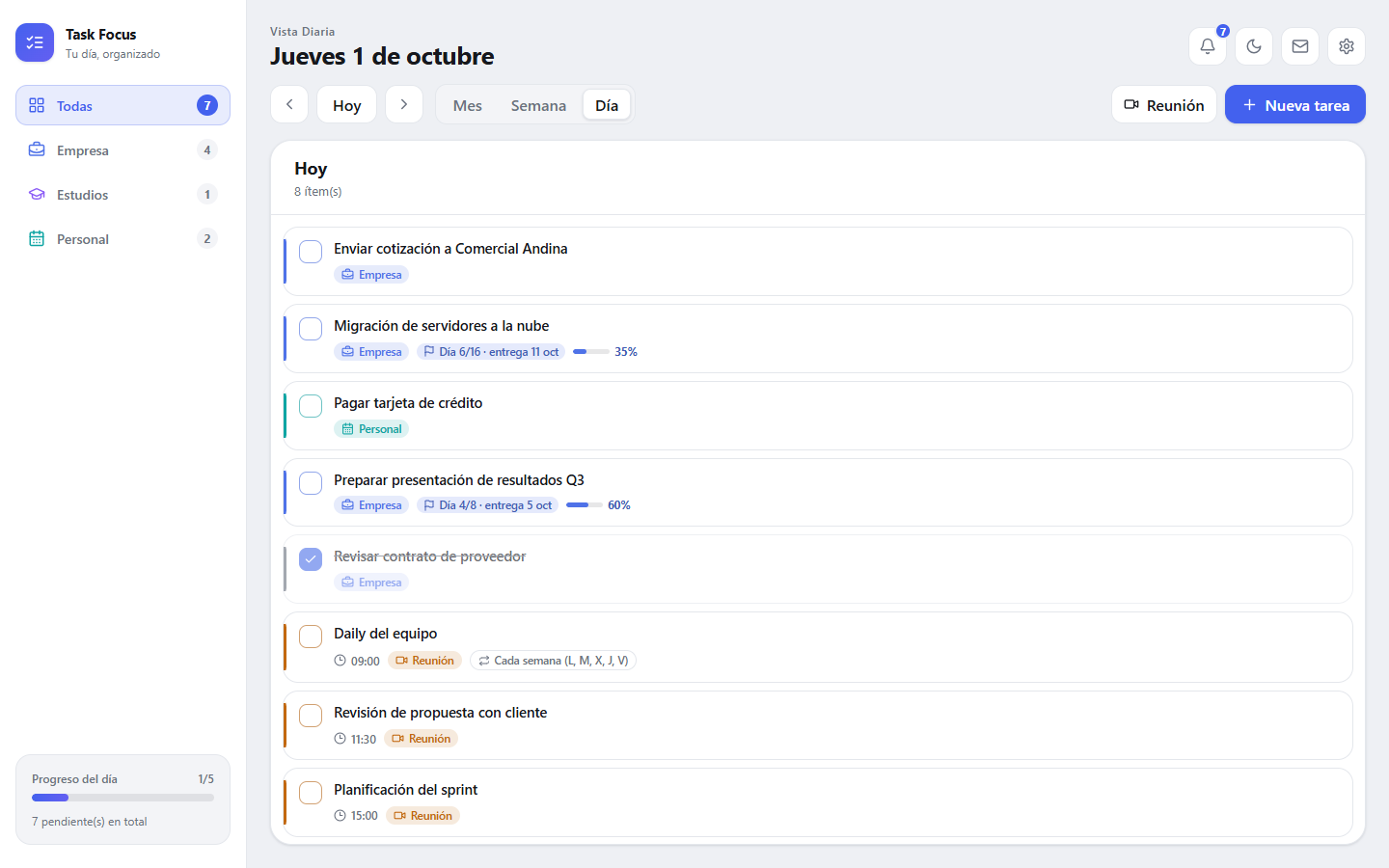Tick the Pagar tarjeta de crédito checkbox
Image resolution: width=1389 pixels, height=868 pixels.
pyautogui.click(x=311, y=406)
